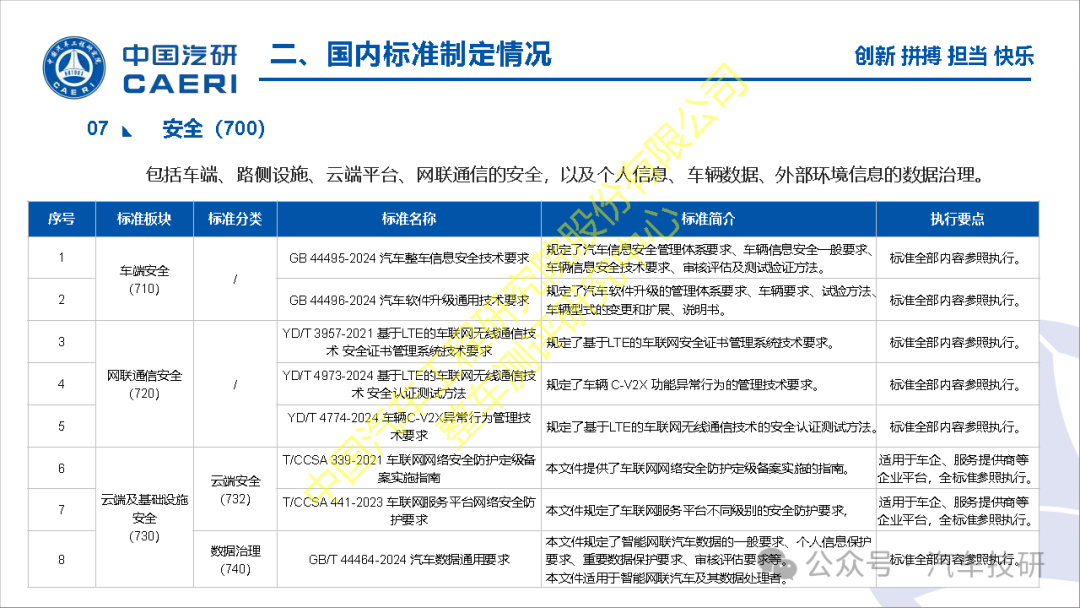Click the intro sentence starting with 包括车端
The image size is (1080, 608).
[x=564, y=175]
